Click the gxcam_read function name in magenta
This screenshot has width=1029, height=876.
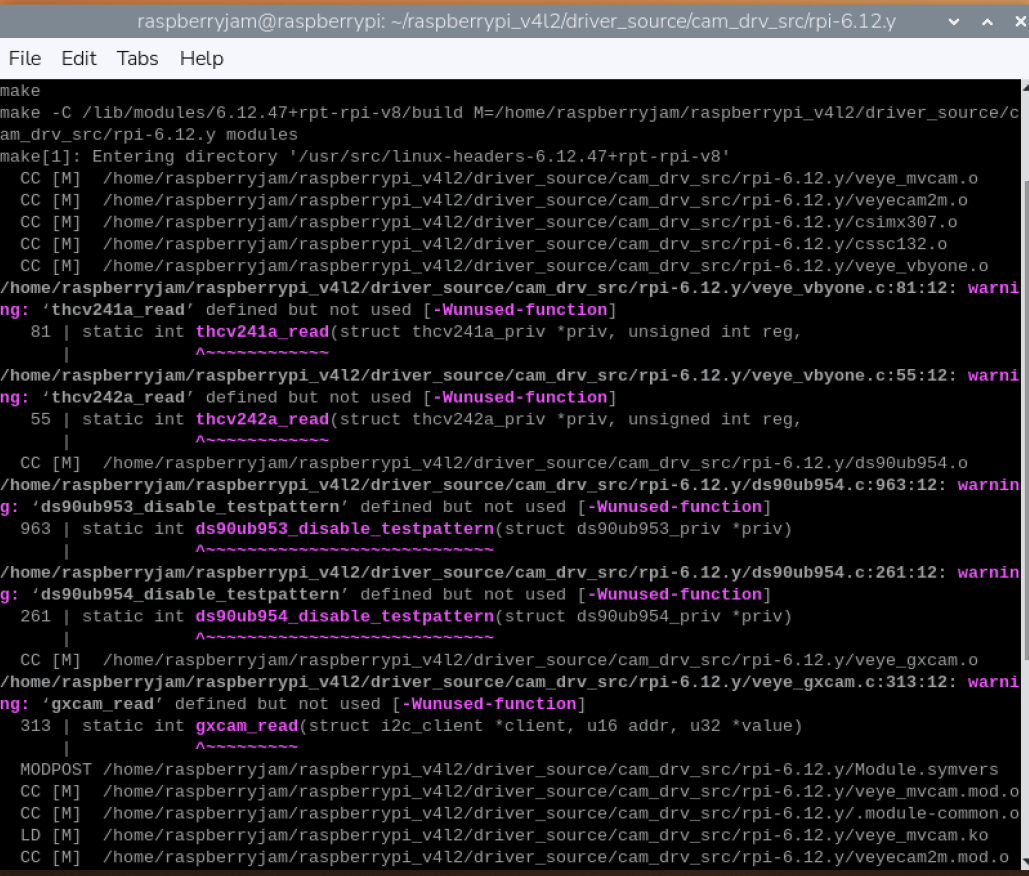(247, 726)
